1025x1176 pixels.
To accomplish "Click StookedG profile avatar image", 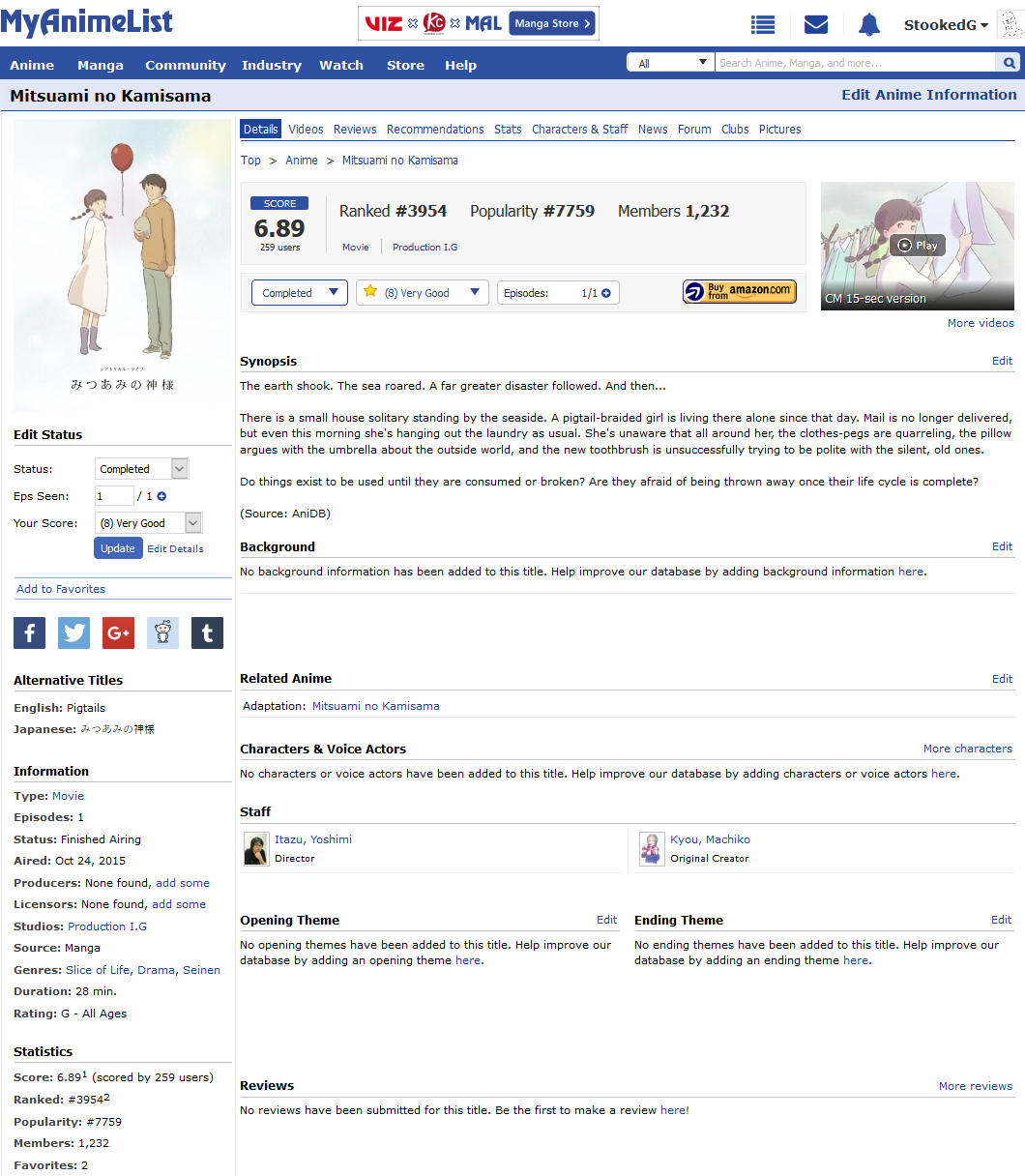I will coord(1010,25).
